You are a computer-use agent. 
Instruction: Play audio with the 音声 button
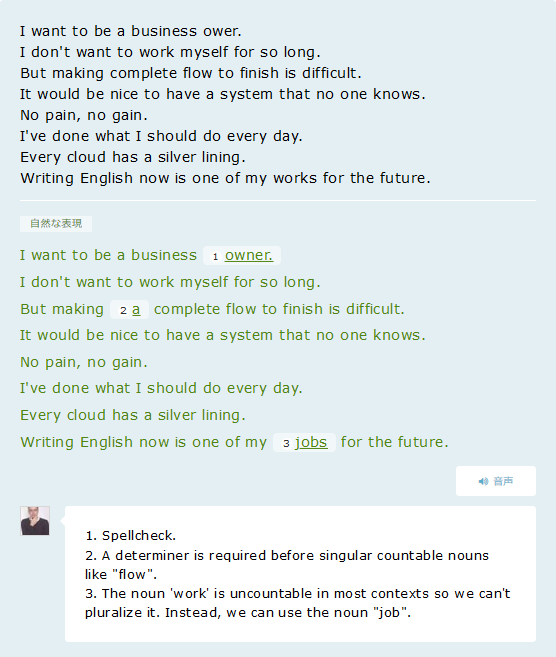click(496, 481)
